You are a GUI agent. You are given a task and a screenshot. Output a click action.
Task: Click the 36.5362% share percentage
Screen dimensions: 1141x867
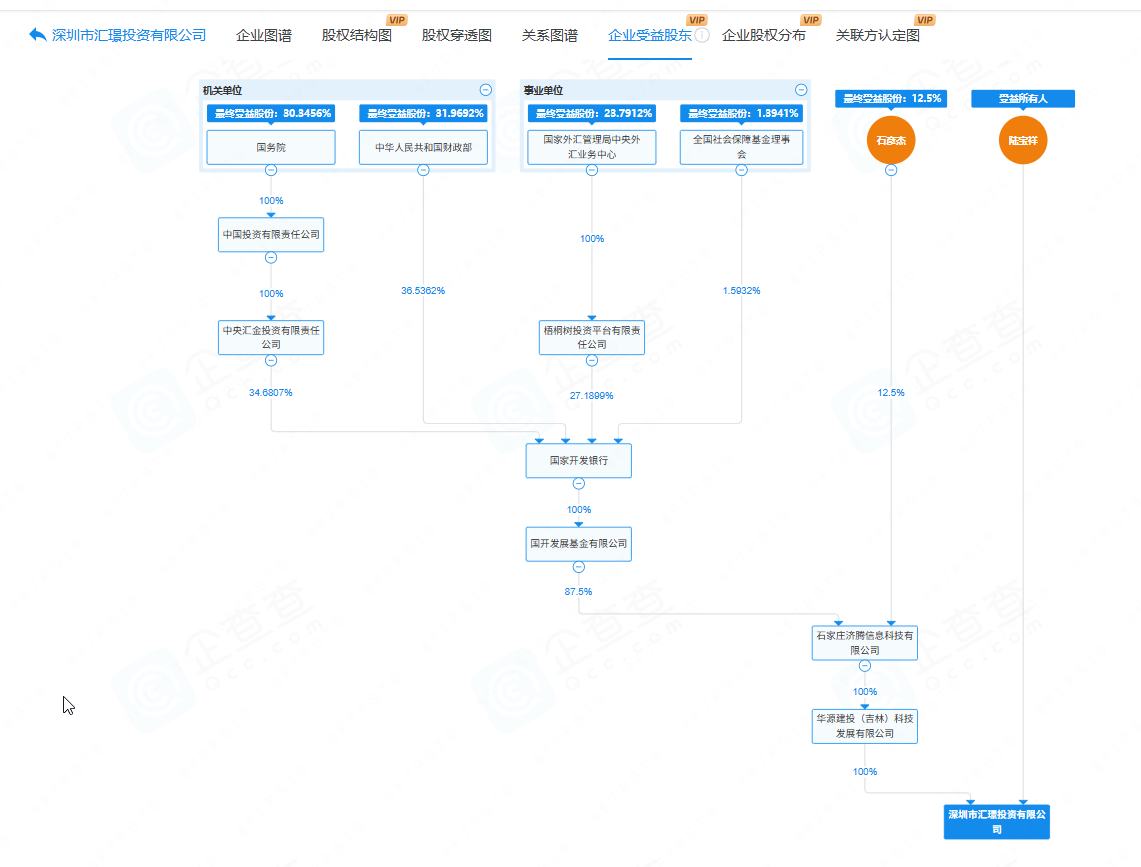pyautogui.click(x=423, y=290)
